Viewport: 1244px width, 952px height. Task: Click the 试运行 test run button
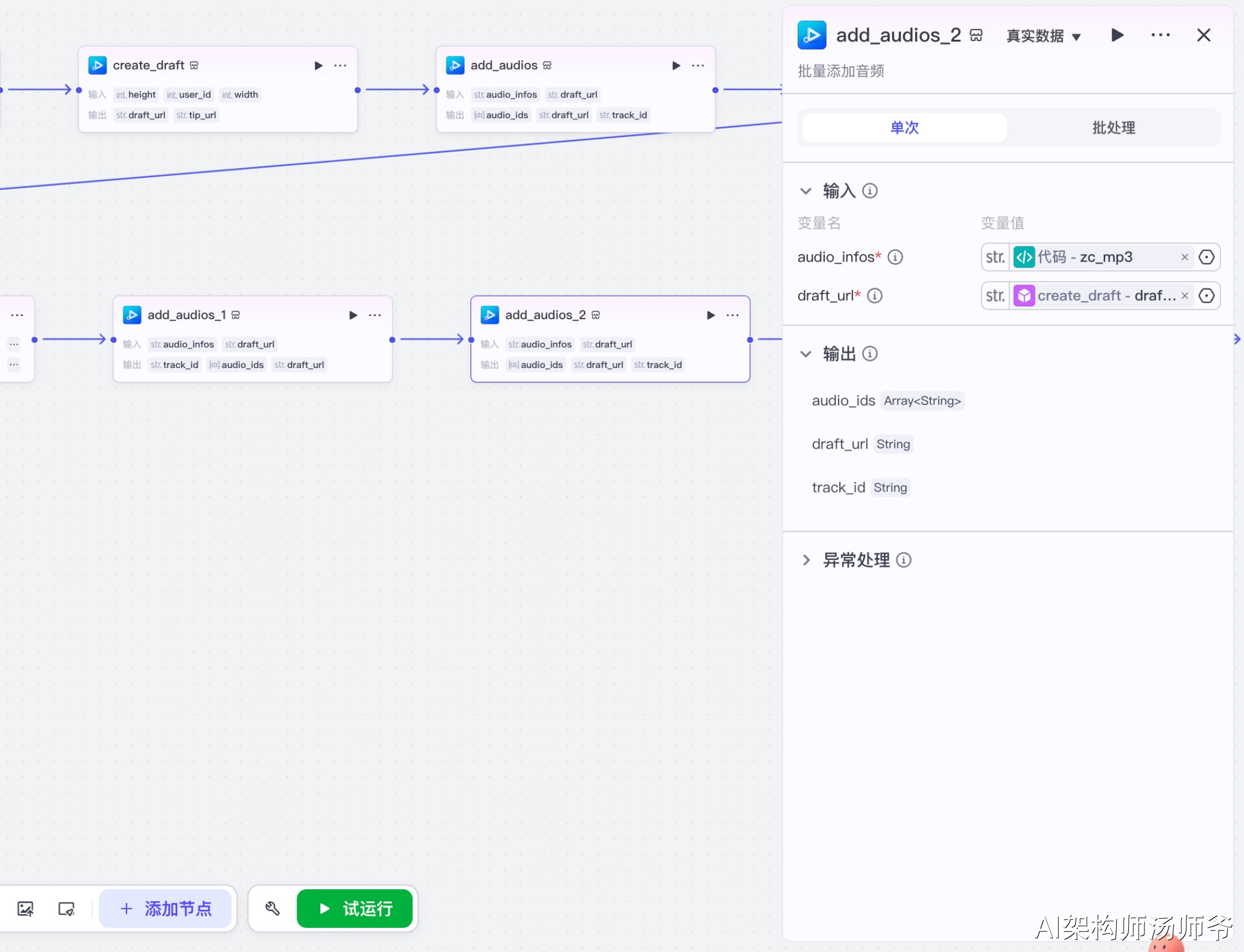click(355, 909)
